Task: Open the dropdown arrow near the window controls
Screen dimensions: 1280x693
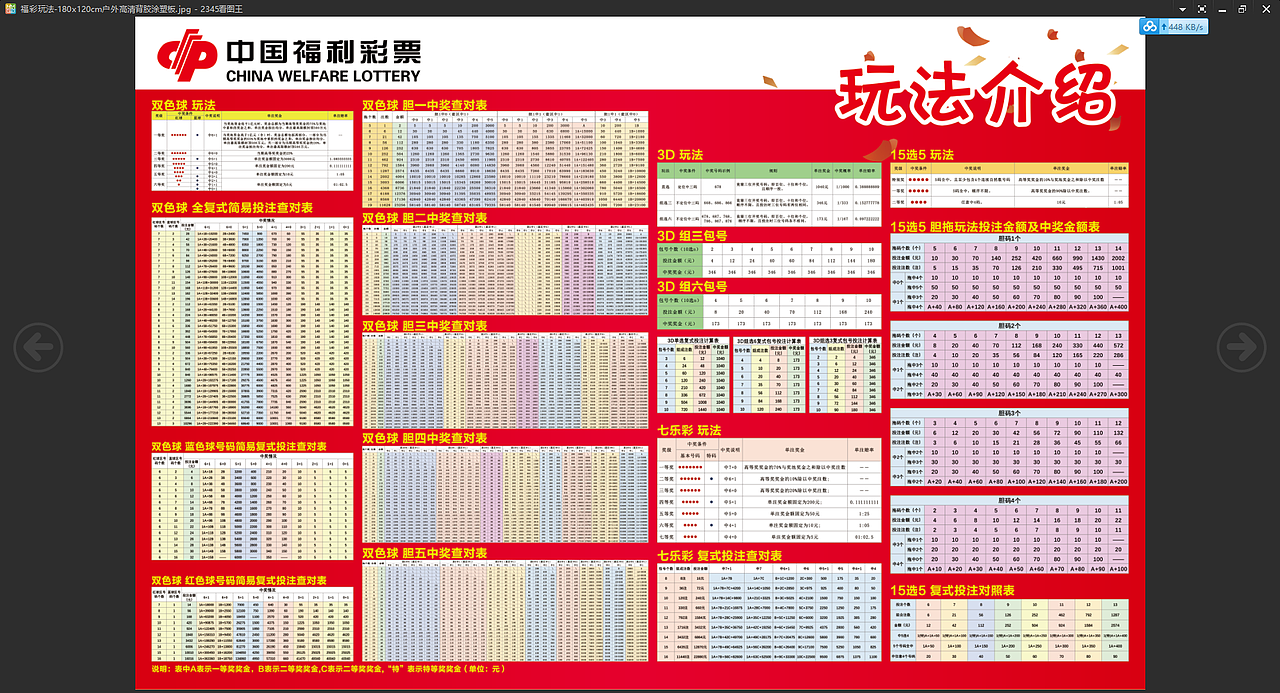Action: click(1181, 8)
